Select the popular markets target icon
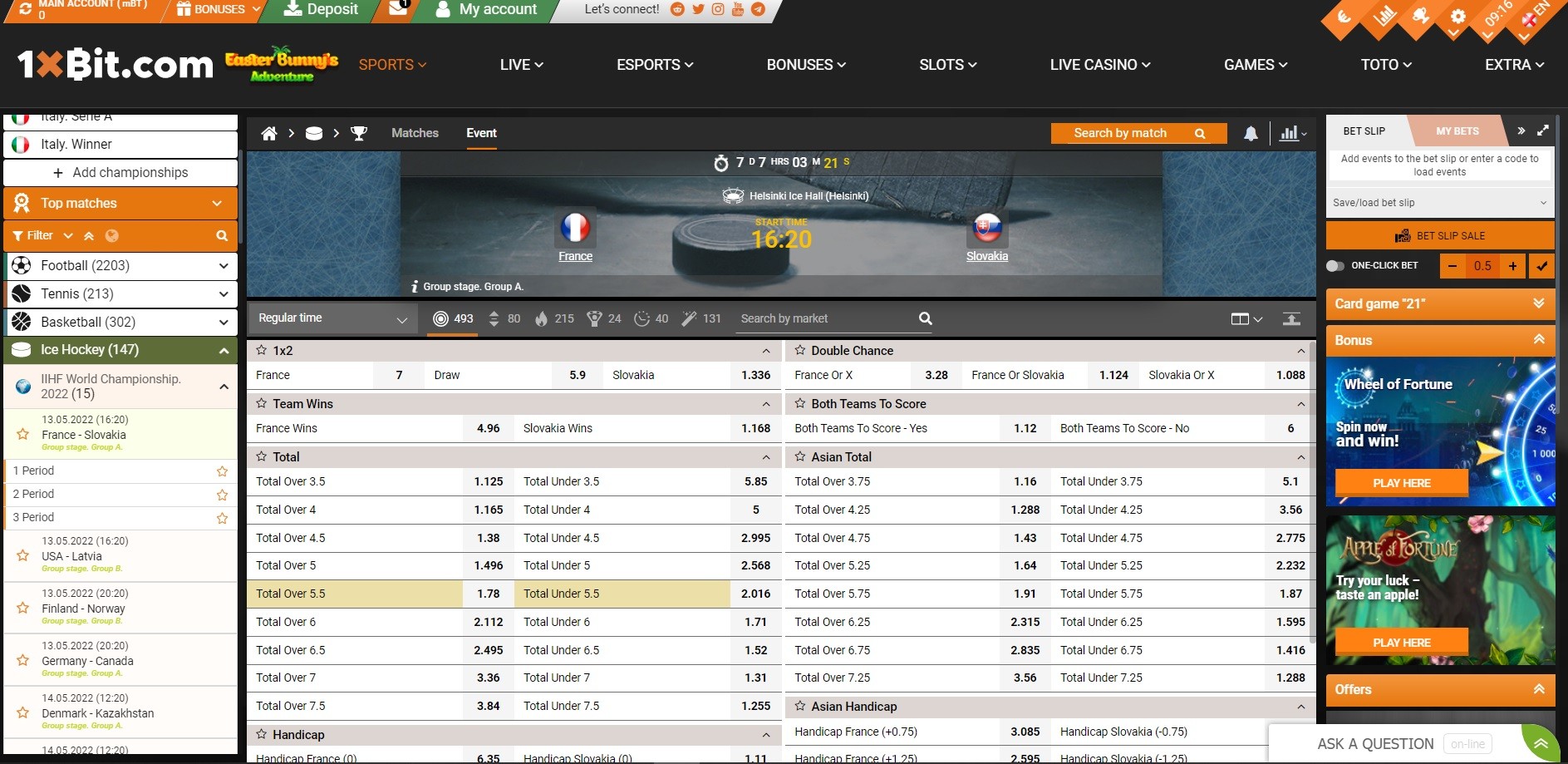 click(x=440, y=318)
